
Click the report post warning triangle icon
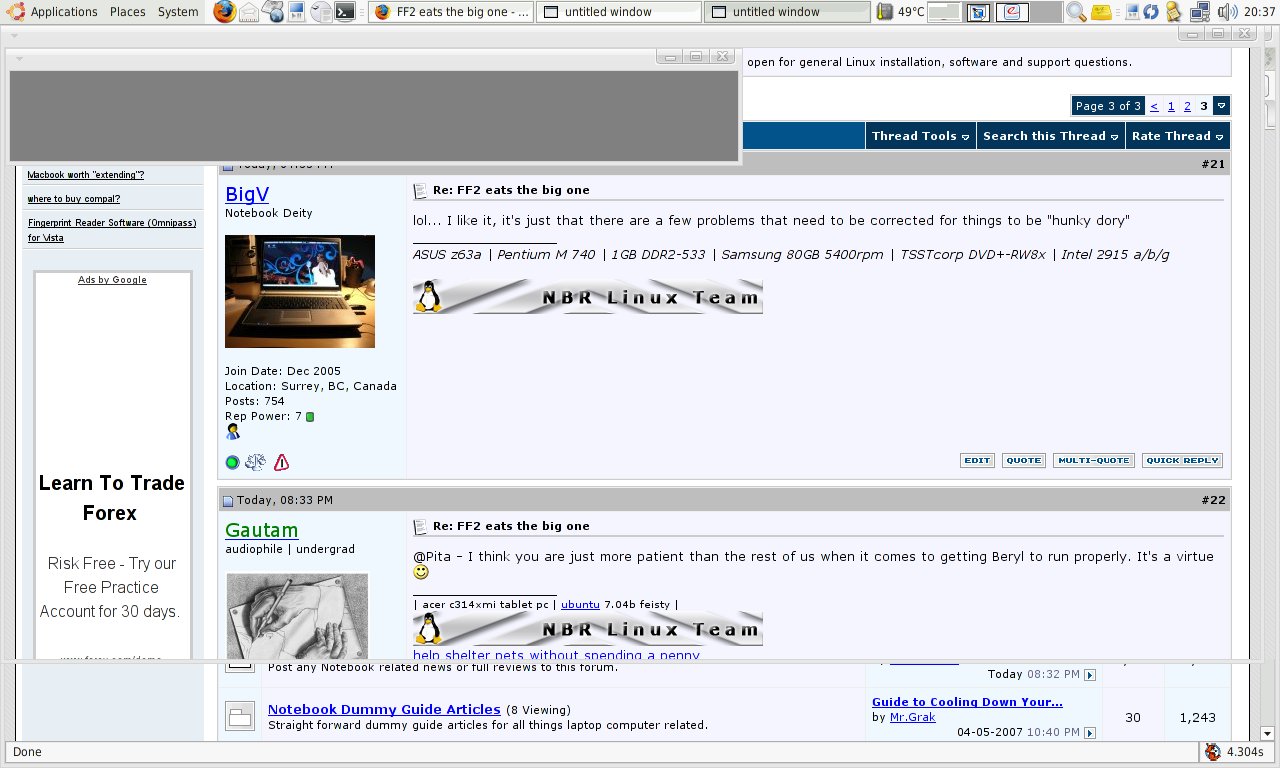point(281,462)
